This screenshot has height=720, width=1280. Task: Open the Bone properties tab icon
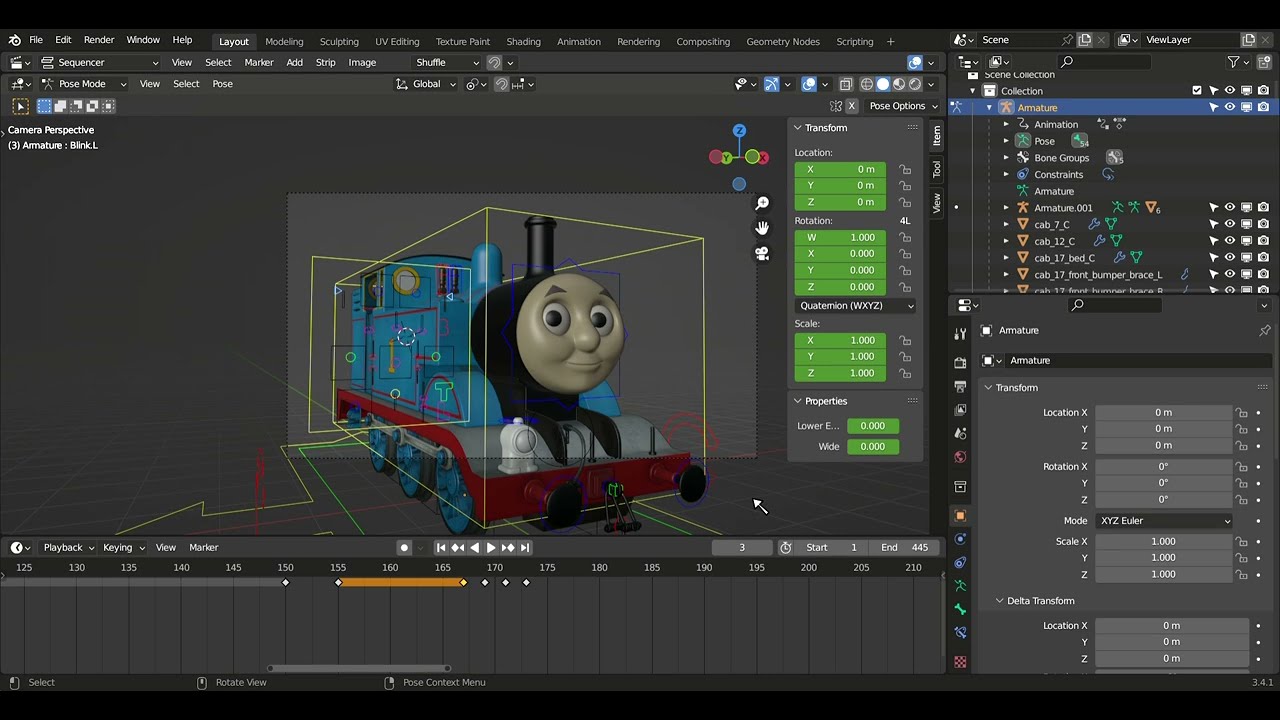[960, 609]
